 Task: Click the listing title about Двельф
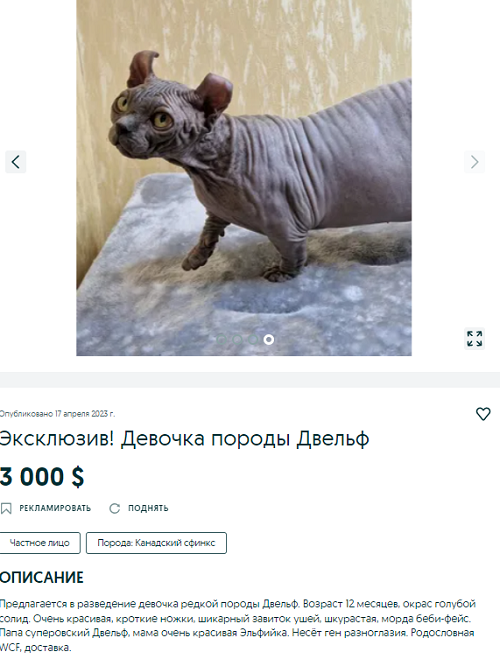(x=184, y=439)
